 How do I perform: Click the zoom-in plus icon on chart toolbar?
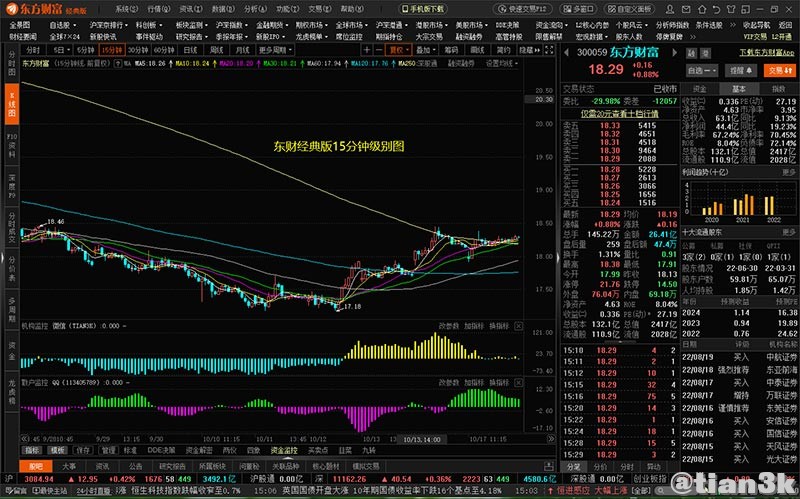[x=366, y=49]
